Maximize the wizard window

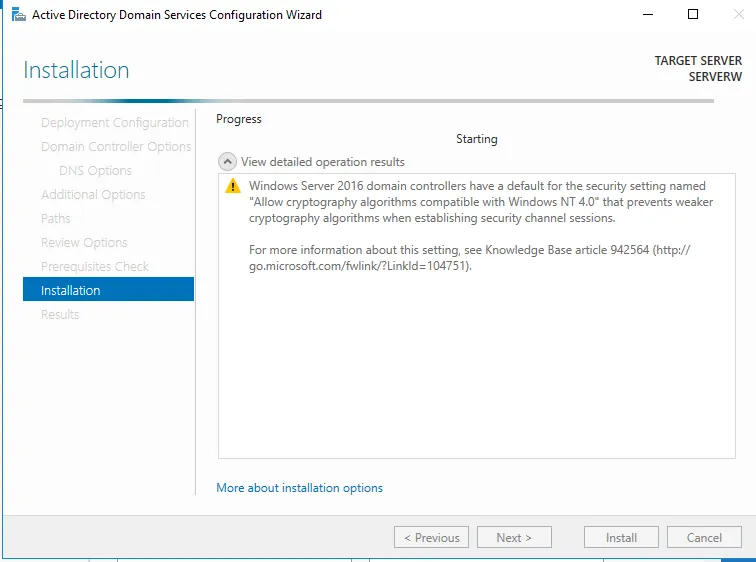point(693,14)
